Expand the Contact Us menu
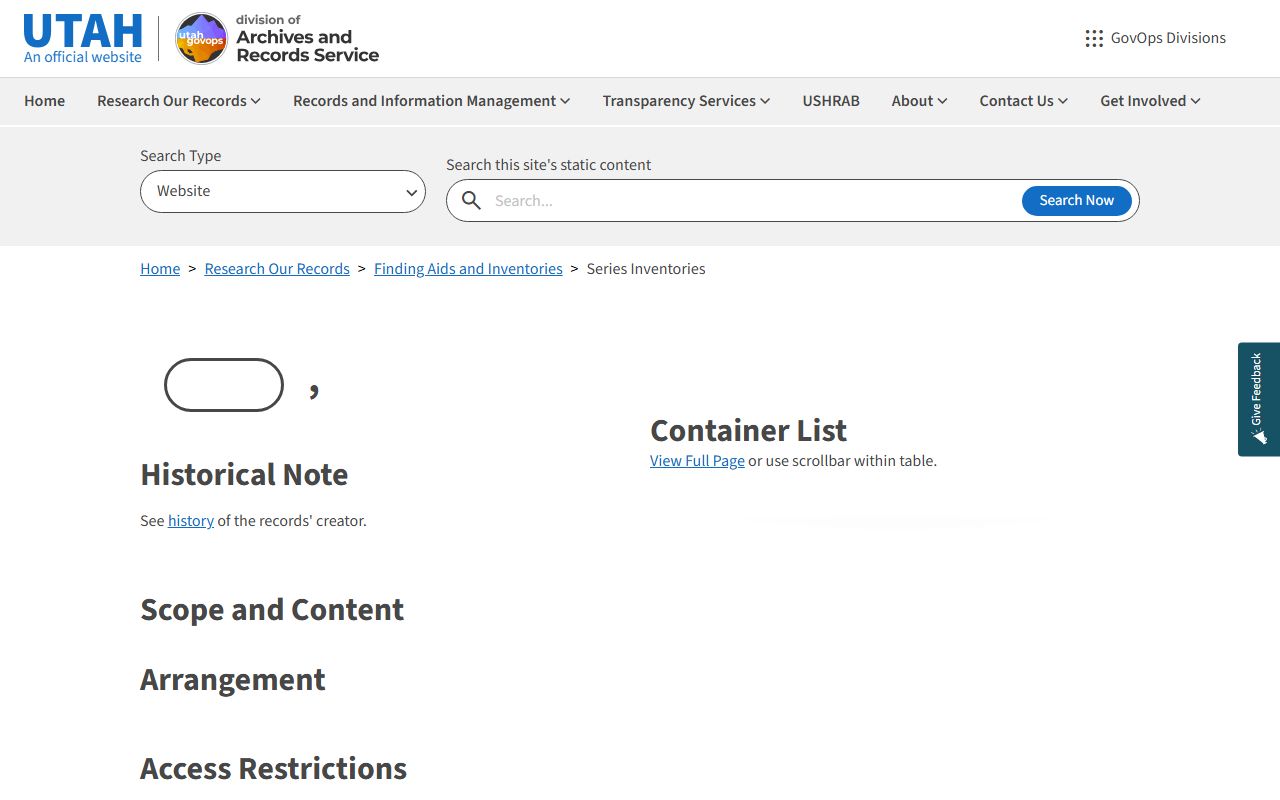 click(1023, 101)
